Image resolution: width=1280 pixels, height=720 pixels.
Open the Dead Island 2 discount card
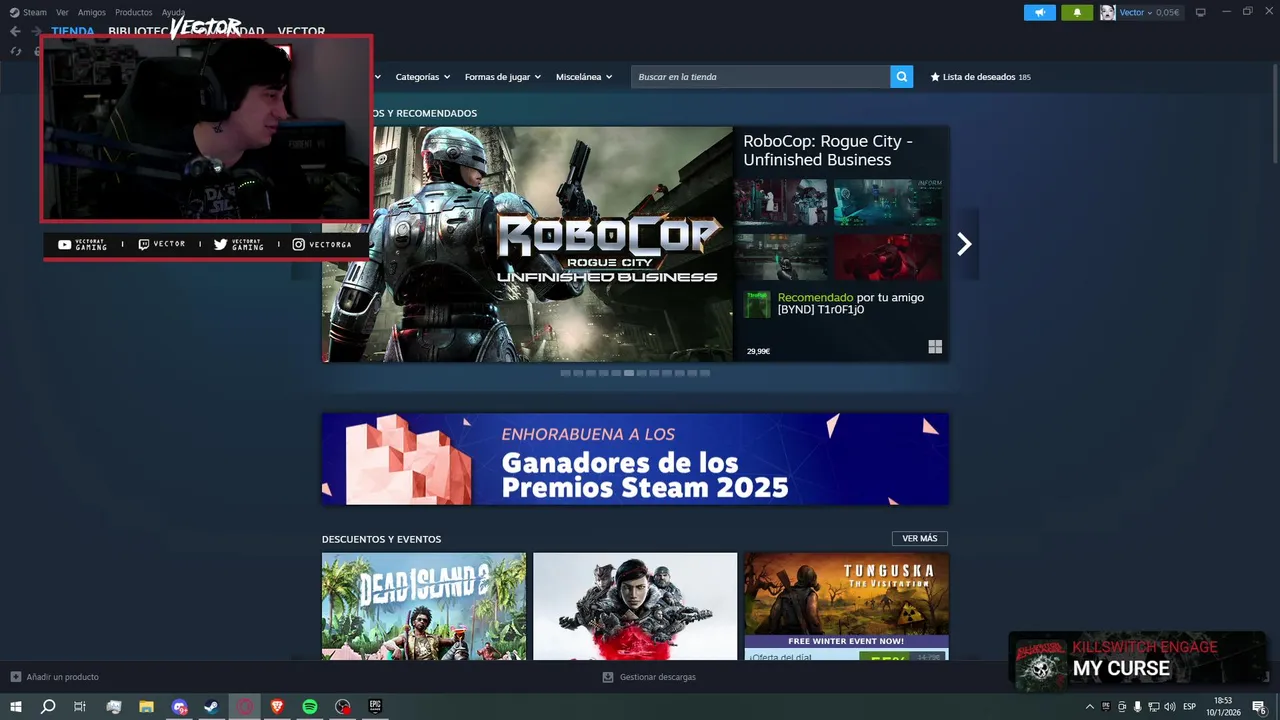tap(424, 606)
